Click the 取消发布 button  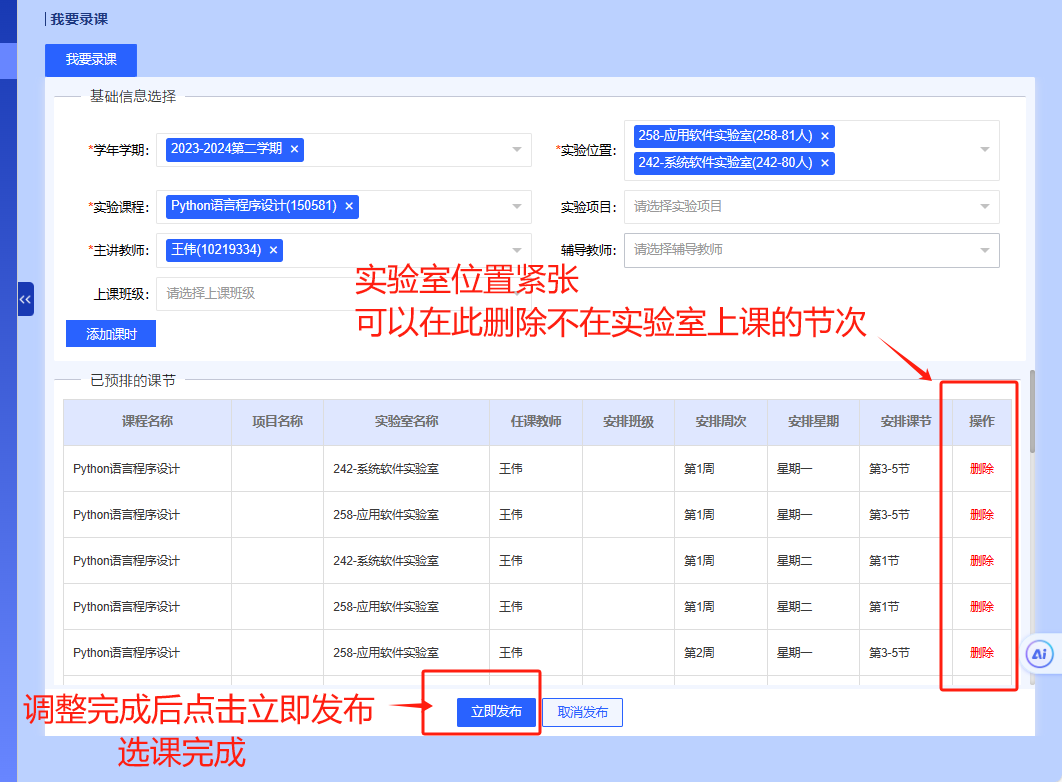coord(582,712)
